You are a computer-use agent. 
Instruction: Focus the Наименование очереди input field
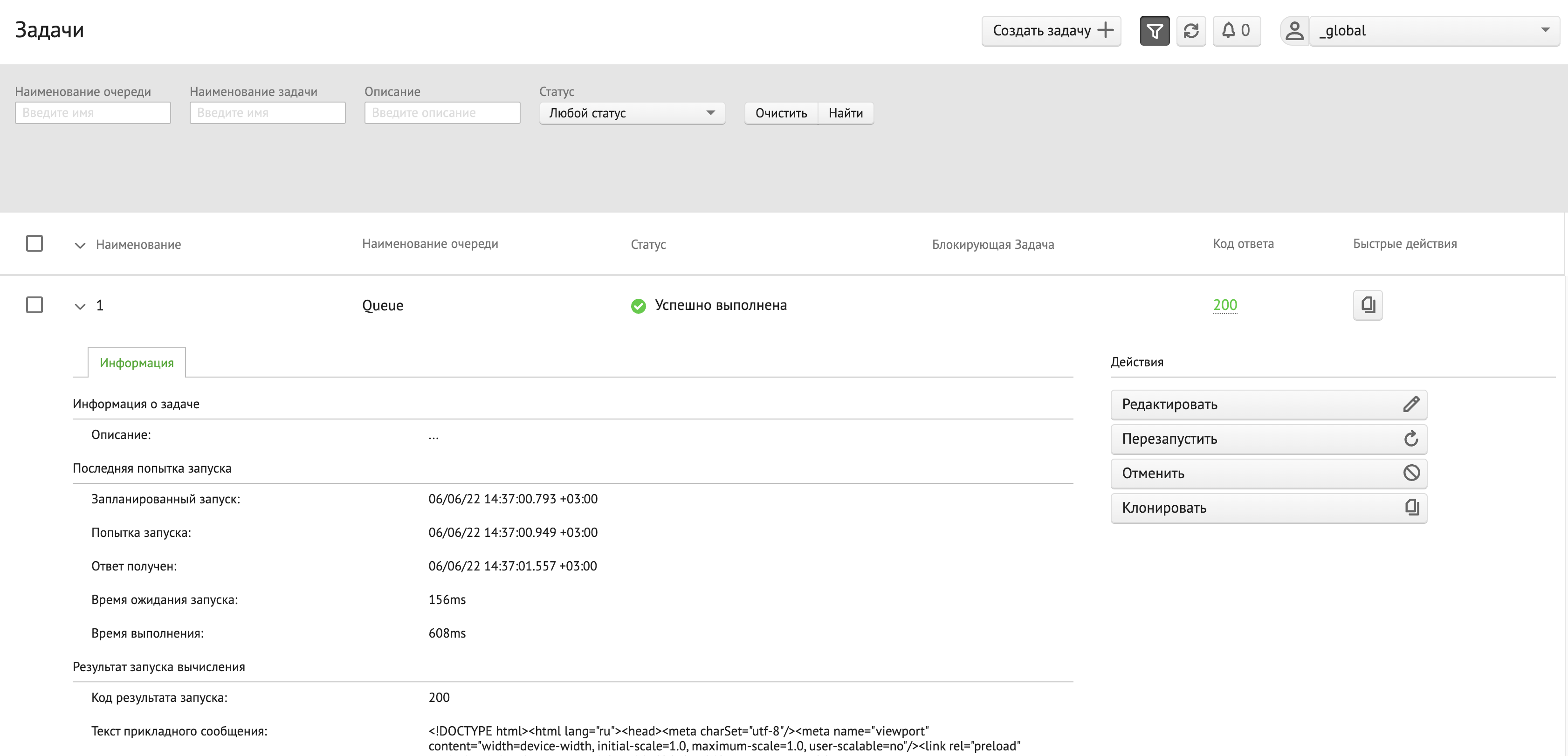click(92, 113)
